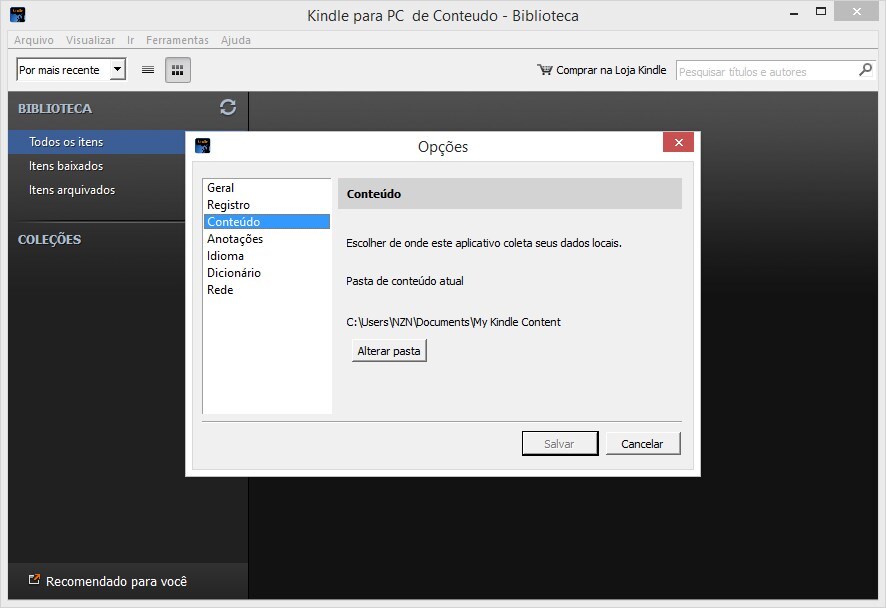Select Itens baixados in library
Image resolution: width=886 pixels, height=608 pixels.
pyautogui.click(x=66, y=166)
